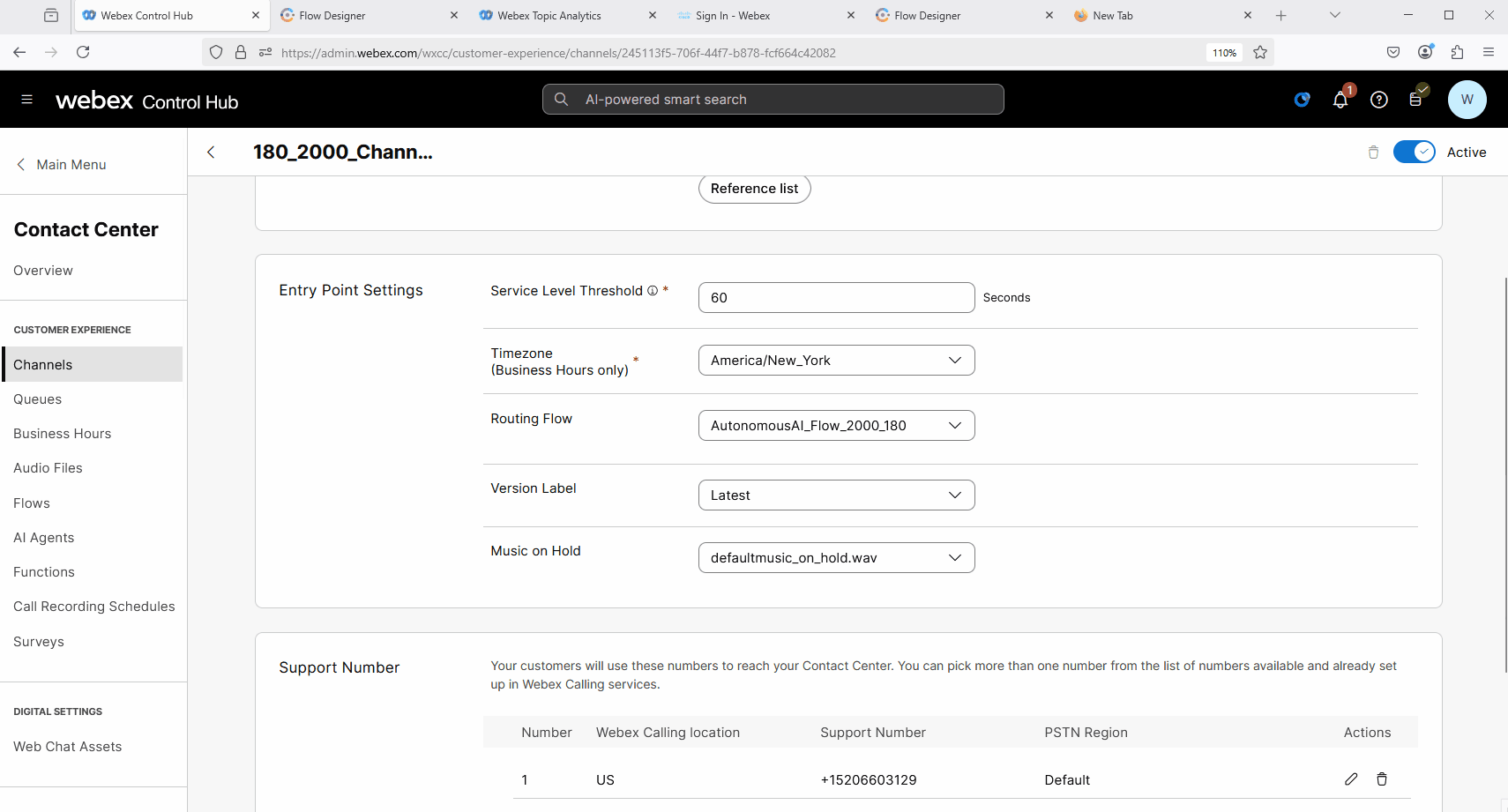Toggle the channel Active switch
Screen dimensions: 1508x812
1414,153
